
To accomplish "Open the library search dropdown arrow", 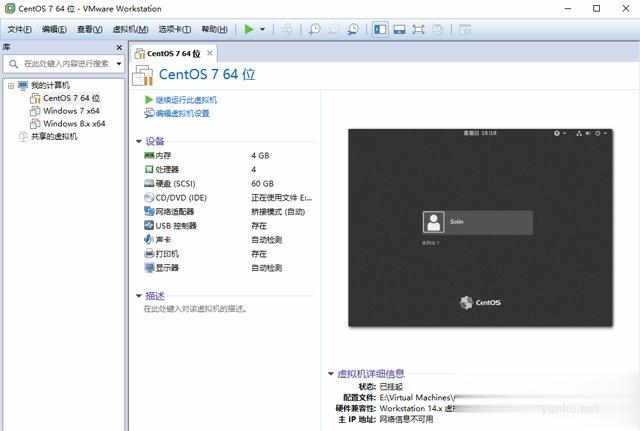I will [x=119, y=64].
